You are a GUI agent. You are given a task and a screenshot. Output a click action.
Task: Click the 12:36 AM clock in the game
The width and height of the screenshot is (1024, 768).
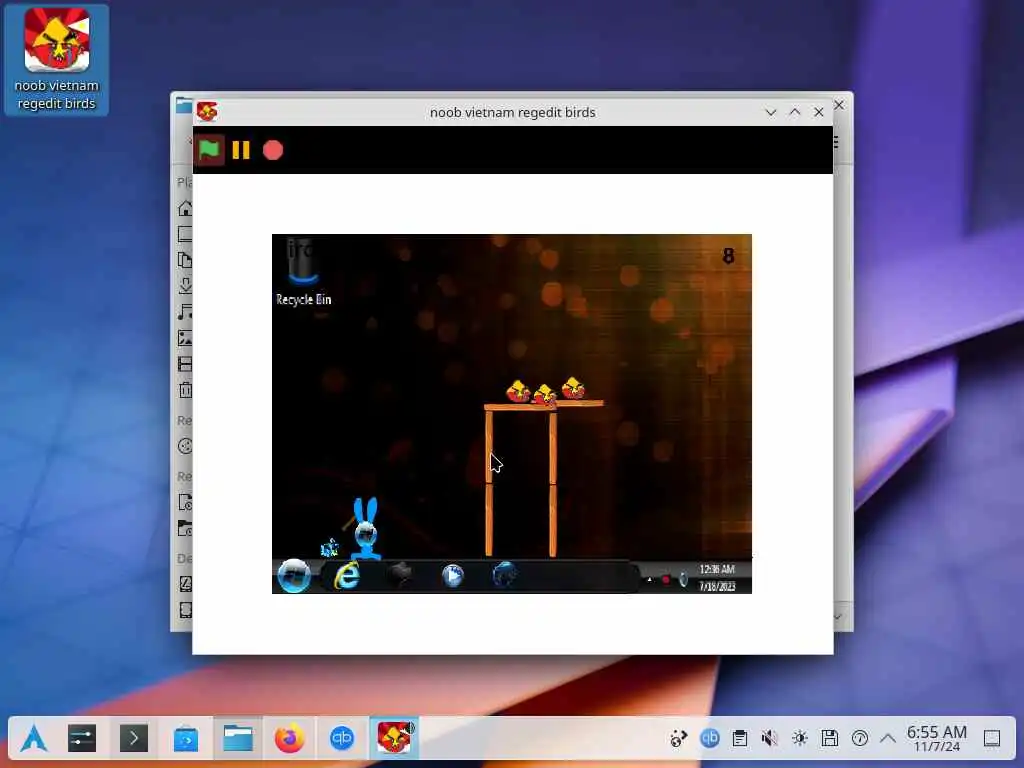coord(717,569)
